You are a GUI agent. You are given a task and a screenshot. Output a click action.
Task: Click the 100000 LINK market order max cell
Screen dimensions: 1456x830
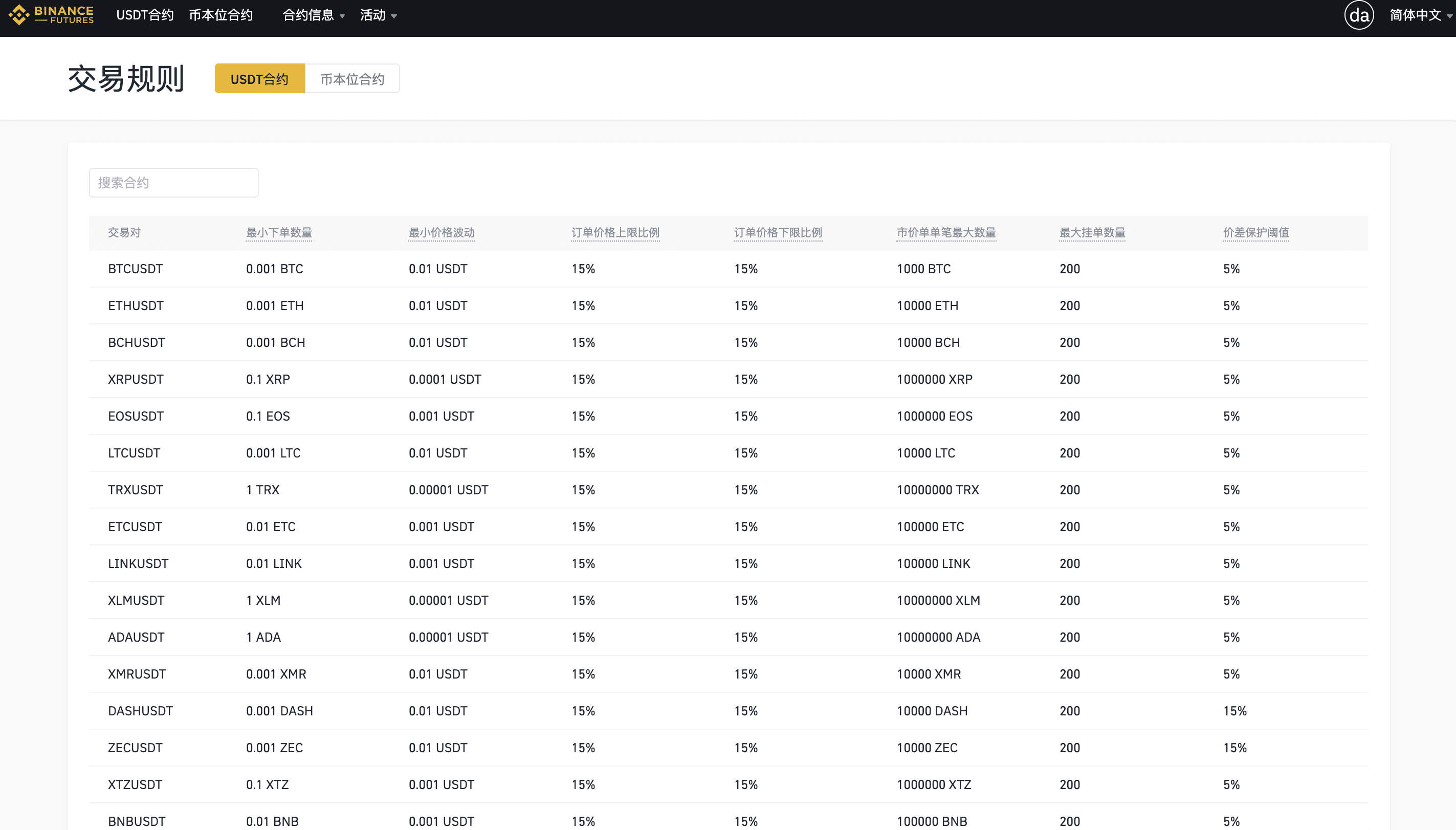pos(934,564)
